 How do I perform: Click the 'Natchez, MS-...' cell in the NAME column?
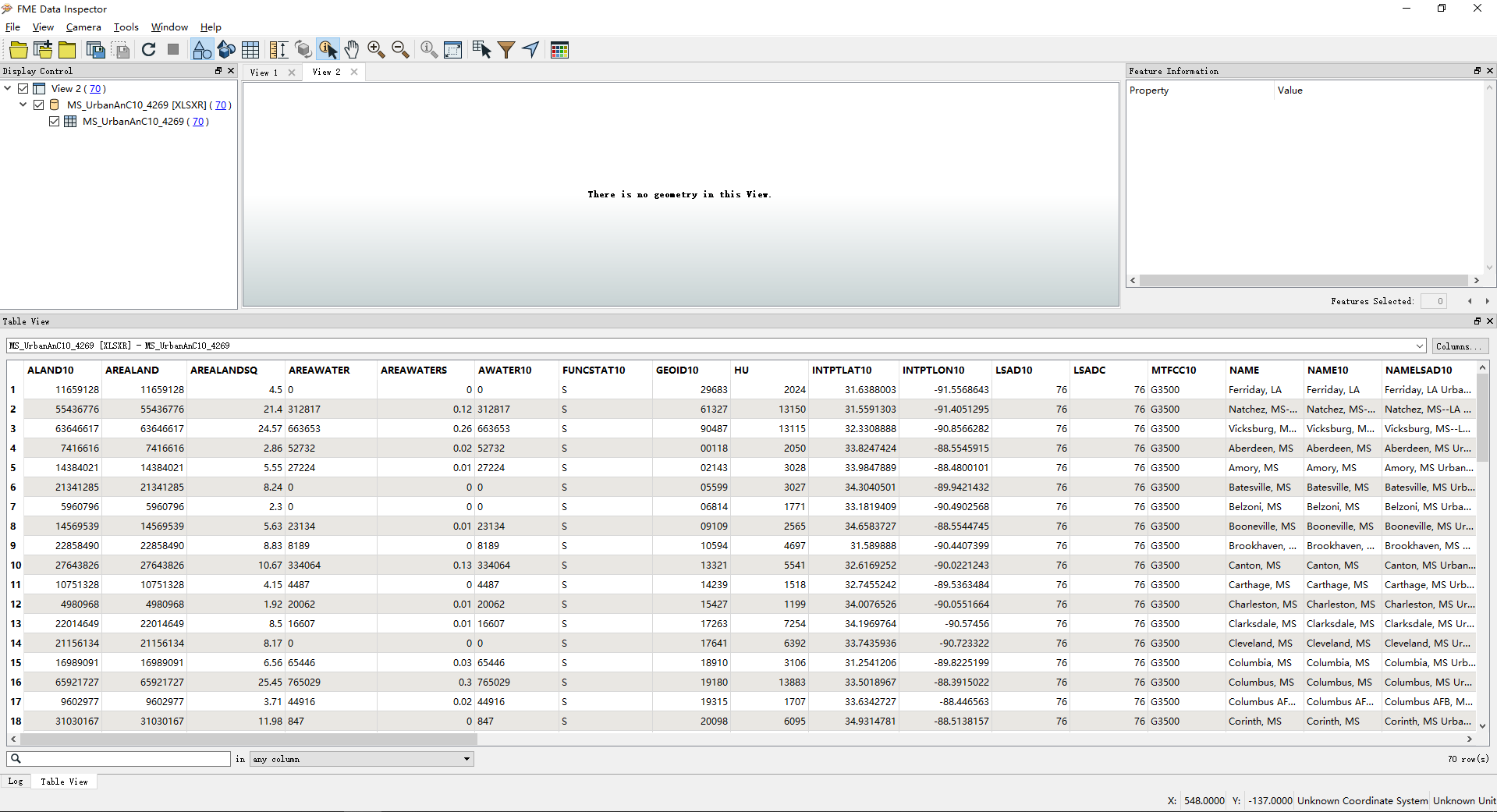(1263, 410)
